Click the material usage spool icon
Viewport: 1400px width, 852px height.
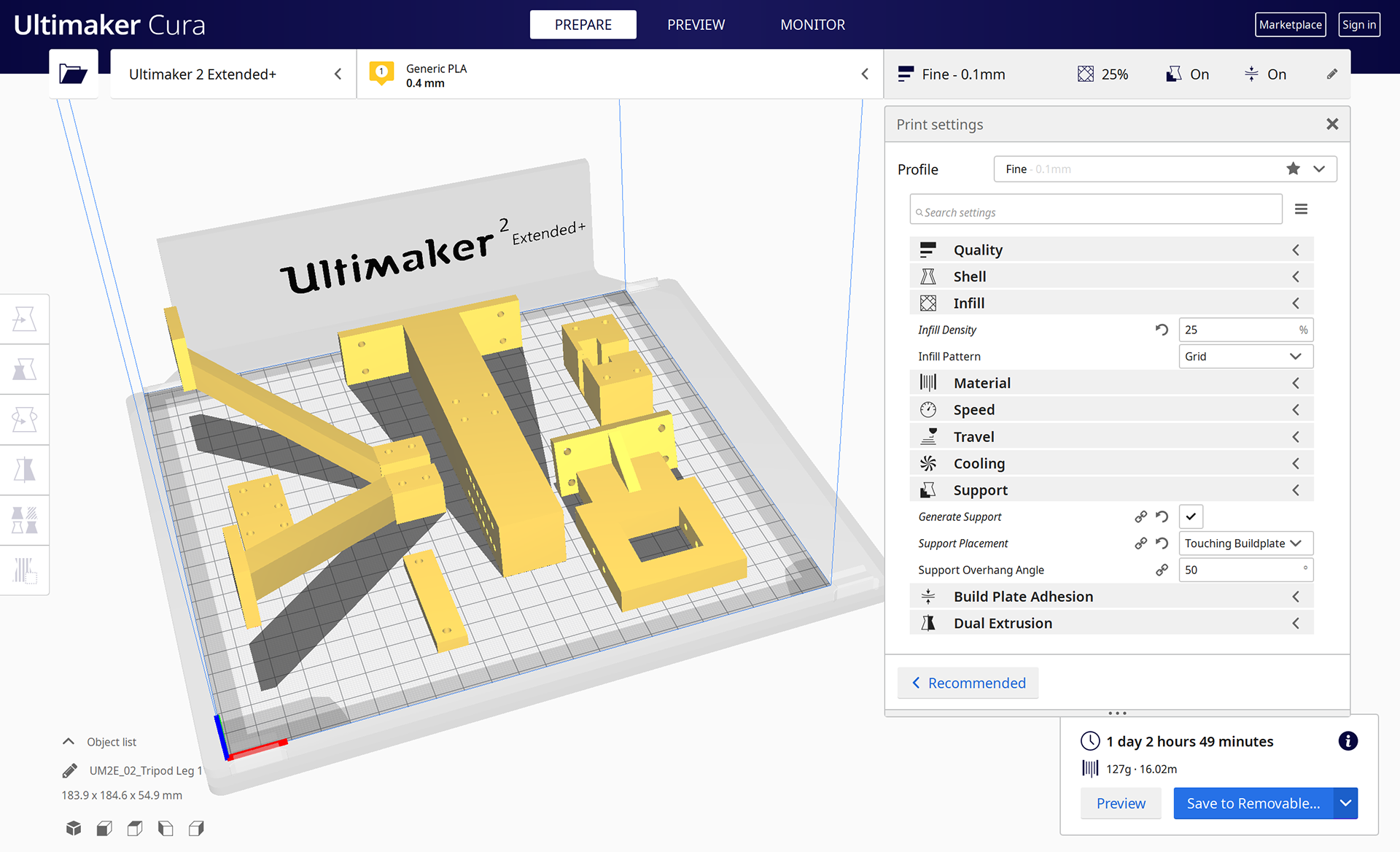(1089, 768)
